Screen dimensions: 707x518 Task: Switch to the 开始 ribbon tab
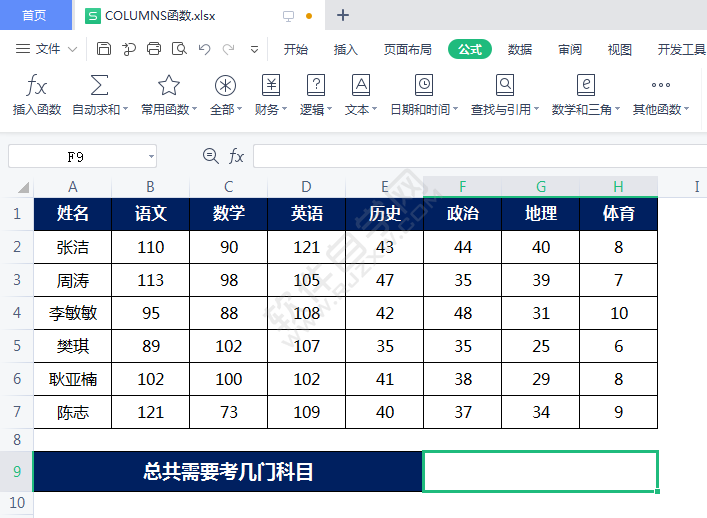click(296, 49)
